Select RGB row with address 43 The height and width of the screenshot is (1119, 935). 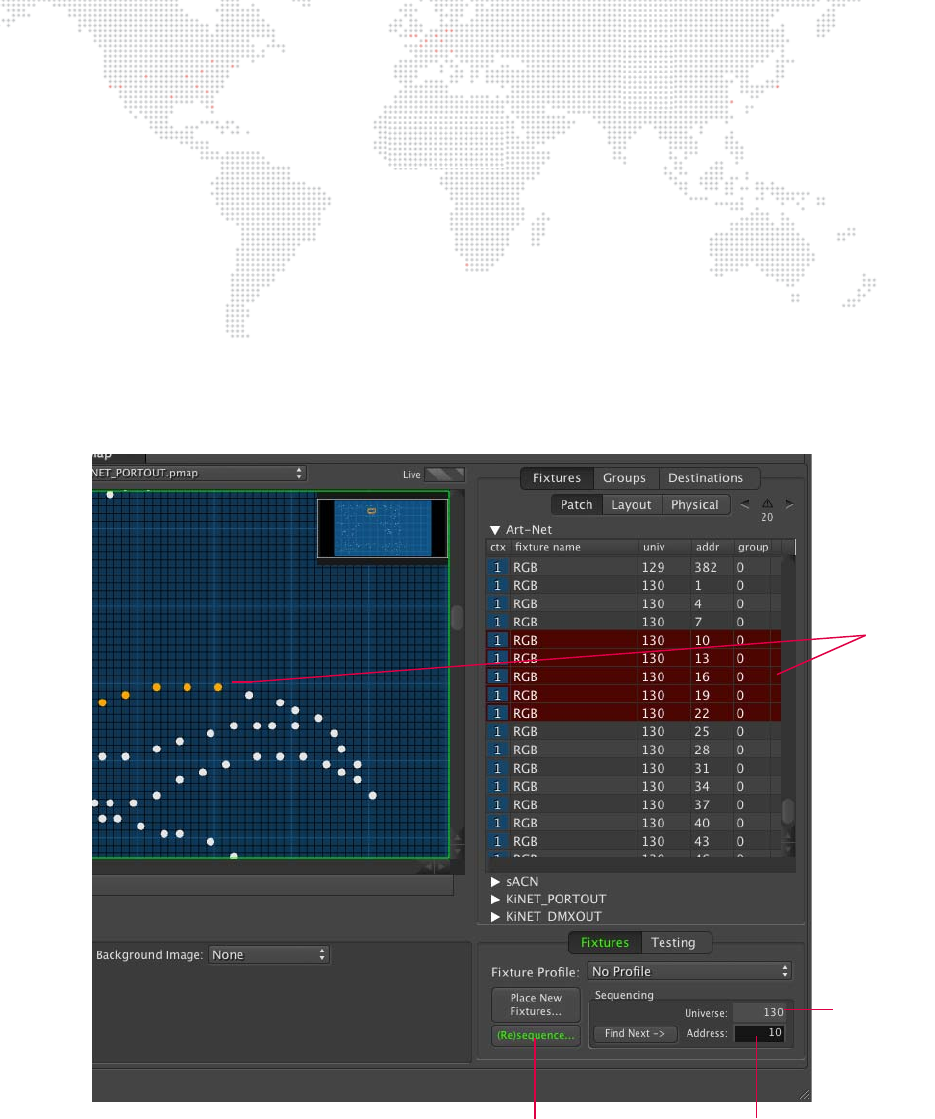(x=634, y=842)
